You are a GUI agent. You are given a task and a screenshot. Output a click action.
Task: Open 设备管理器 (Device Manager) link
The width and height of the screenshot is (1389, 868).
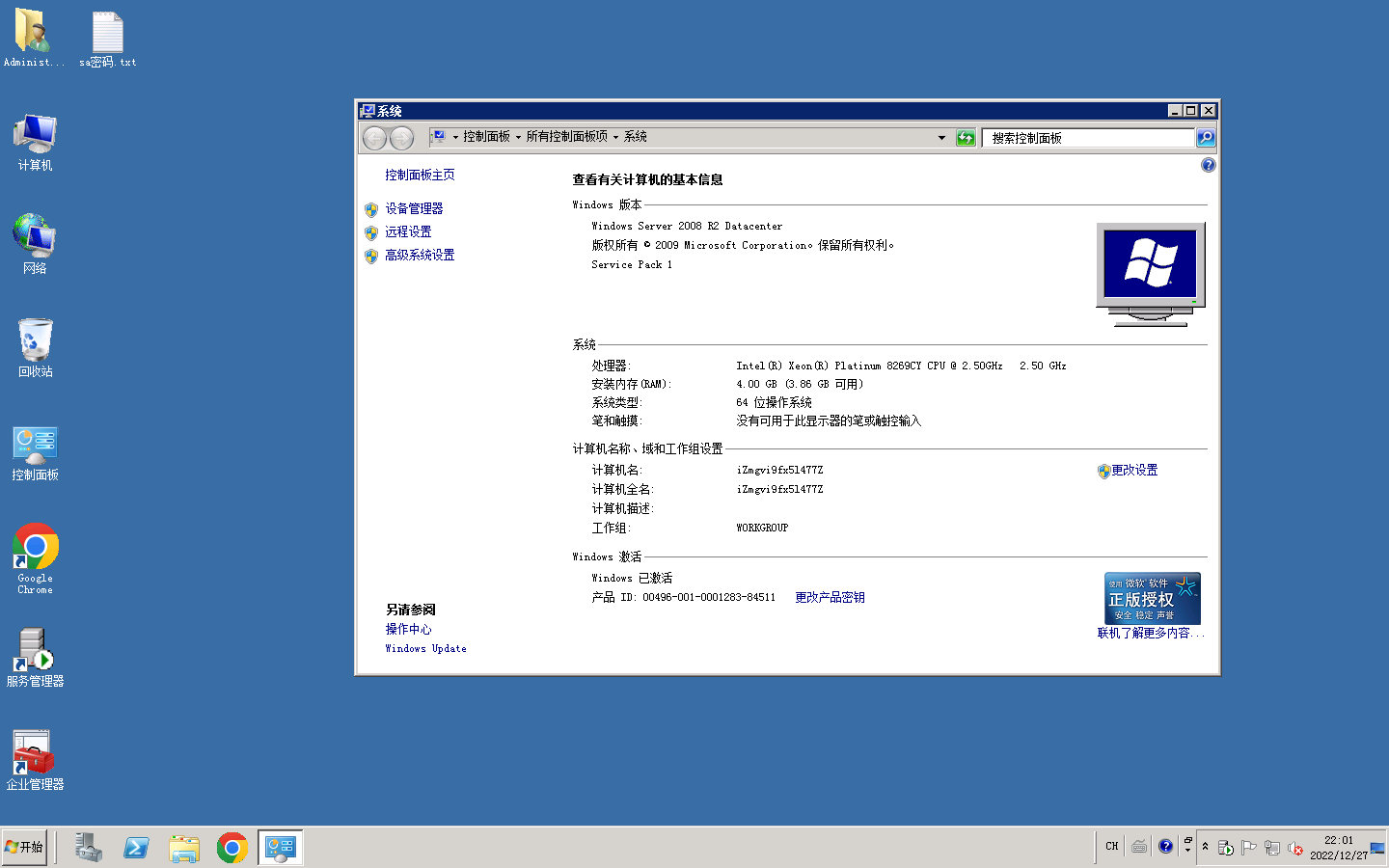414,208
